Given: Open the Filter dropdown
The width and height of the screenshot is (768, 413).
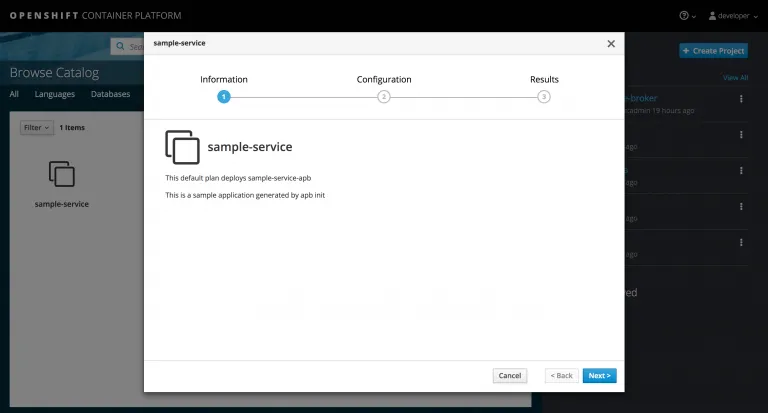Looking at the screenshot, I should [x=37, y=127].
